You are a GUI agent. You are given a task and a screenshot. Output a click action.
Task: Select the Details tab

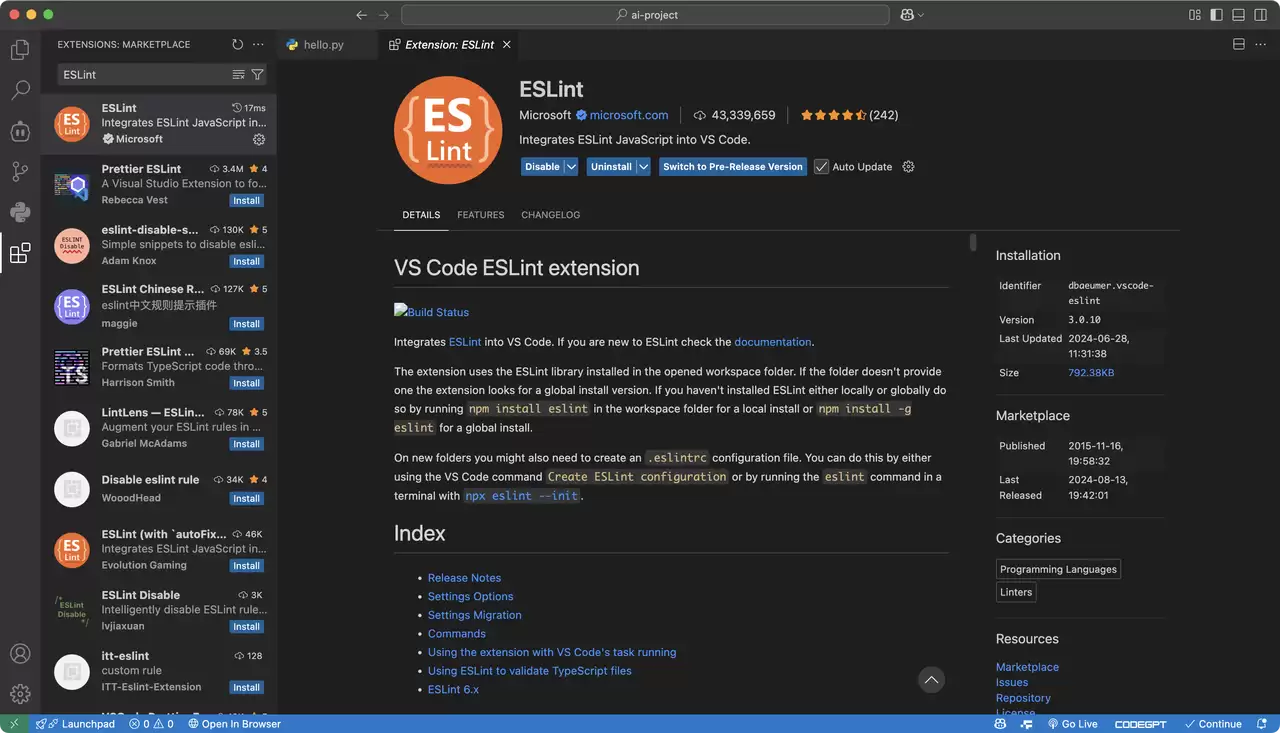pos(421,215)
